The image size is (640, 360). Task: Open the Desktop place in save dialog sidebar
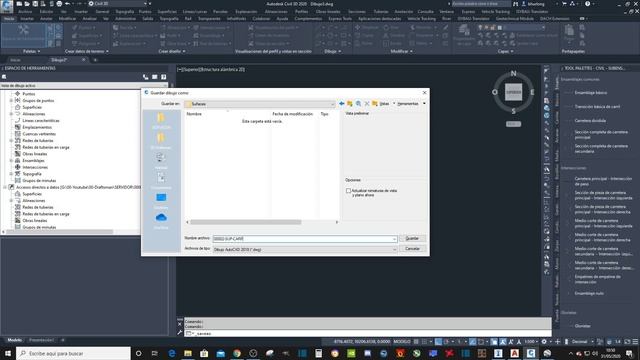point(161,200)
